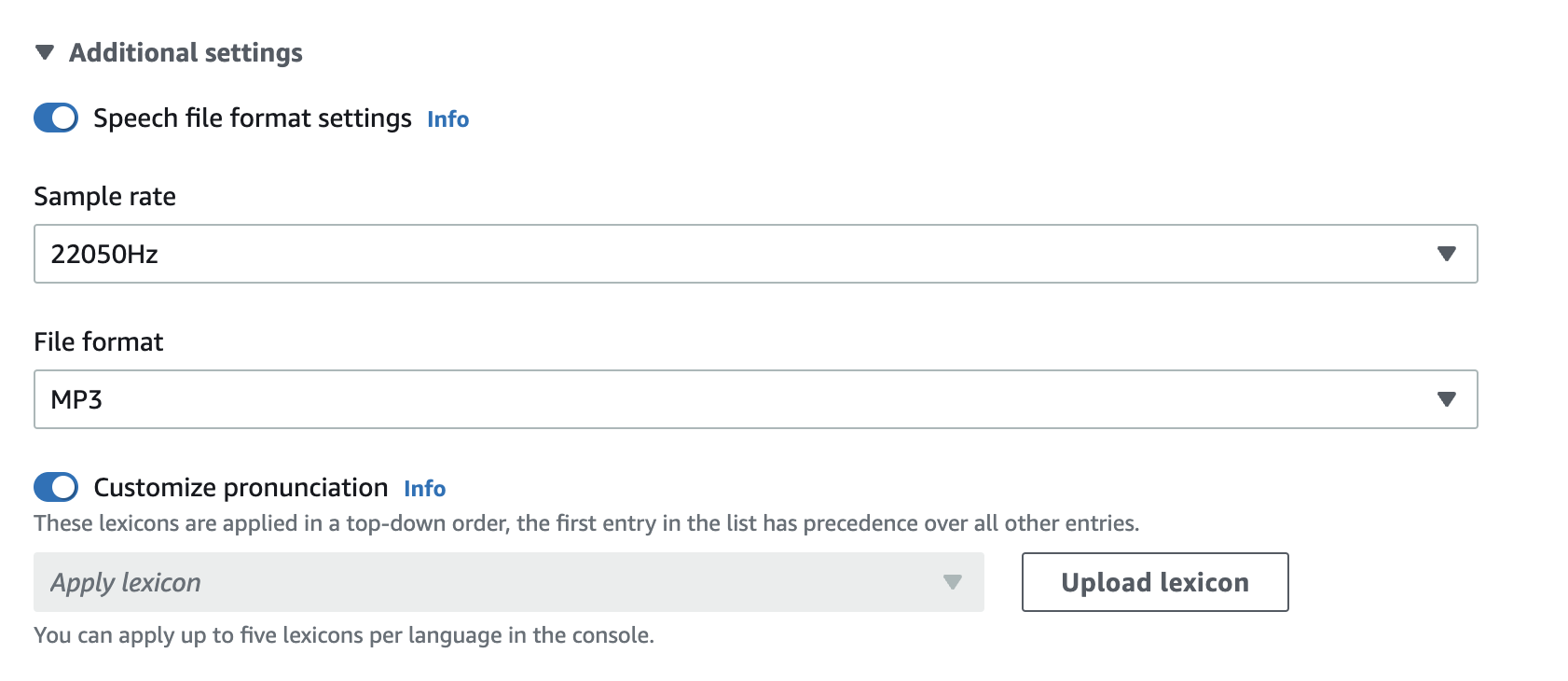The image size is (1568, 681).
Task: Click Info beside Customize pronunciation
Action: (424, 489)
